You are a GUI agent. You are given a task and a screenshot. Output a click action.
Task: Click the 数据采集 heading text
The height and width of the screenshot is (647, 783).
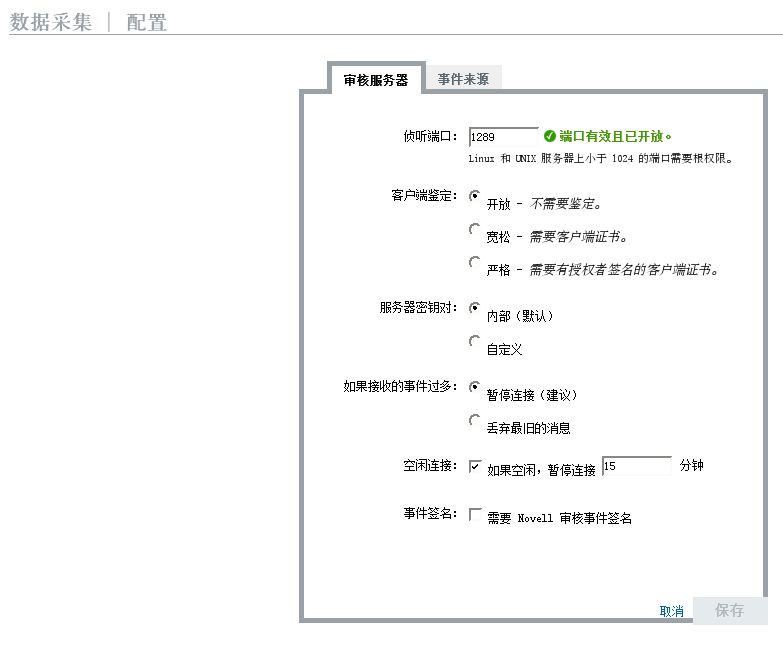click(x=51, y=22)
